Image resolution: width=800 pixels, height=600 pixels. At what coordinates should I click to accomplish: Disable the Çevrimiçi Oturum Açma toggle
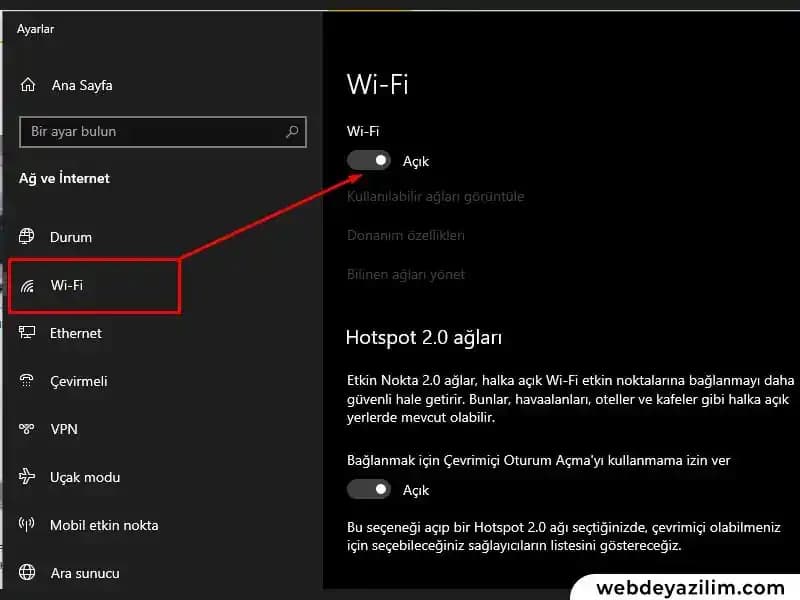(x=368, y=489)
